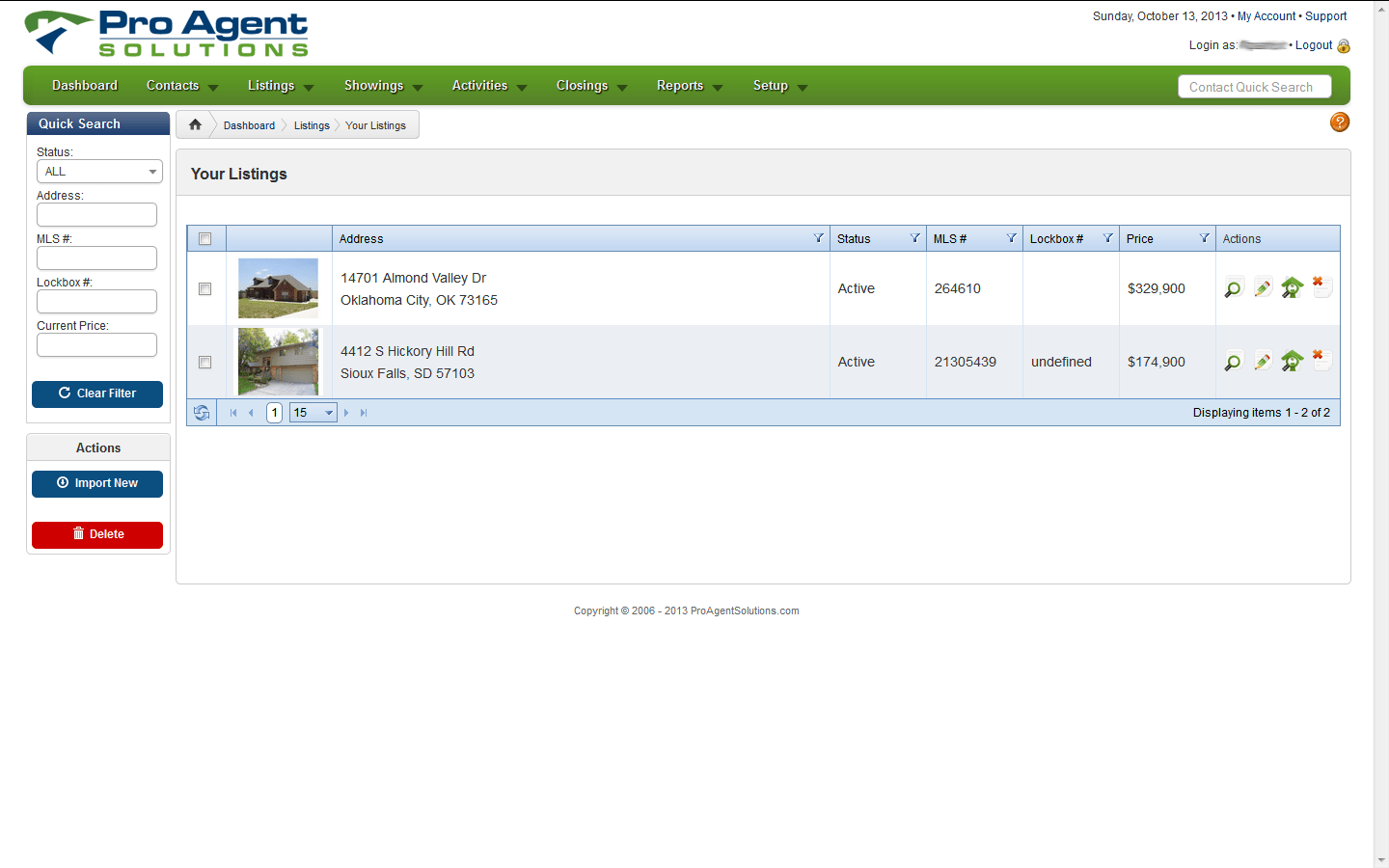Select the edit pencil icon for 4412 S Hickory Hill Rd
Screen dimensions: 1389x868
[1263, 361]
